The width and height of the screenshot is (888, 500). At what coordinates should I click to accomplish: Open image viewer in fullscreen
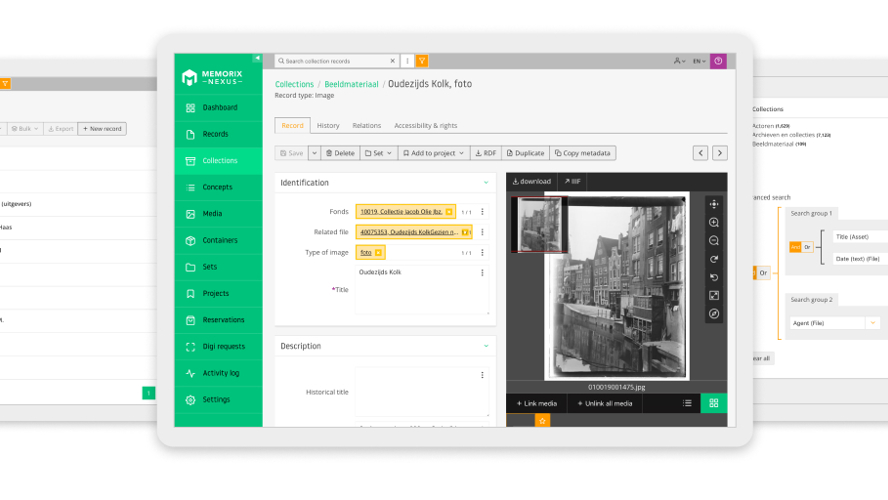click(x=714, y=296)
